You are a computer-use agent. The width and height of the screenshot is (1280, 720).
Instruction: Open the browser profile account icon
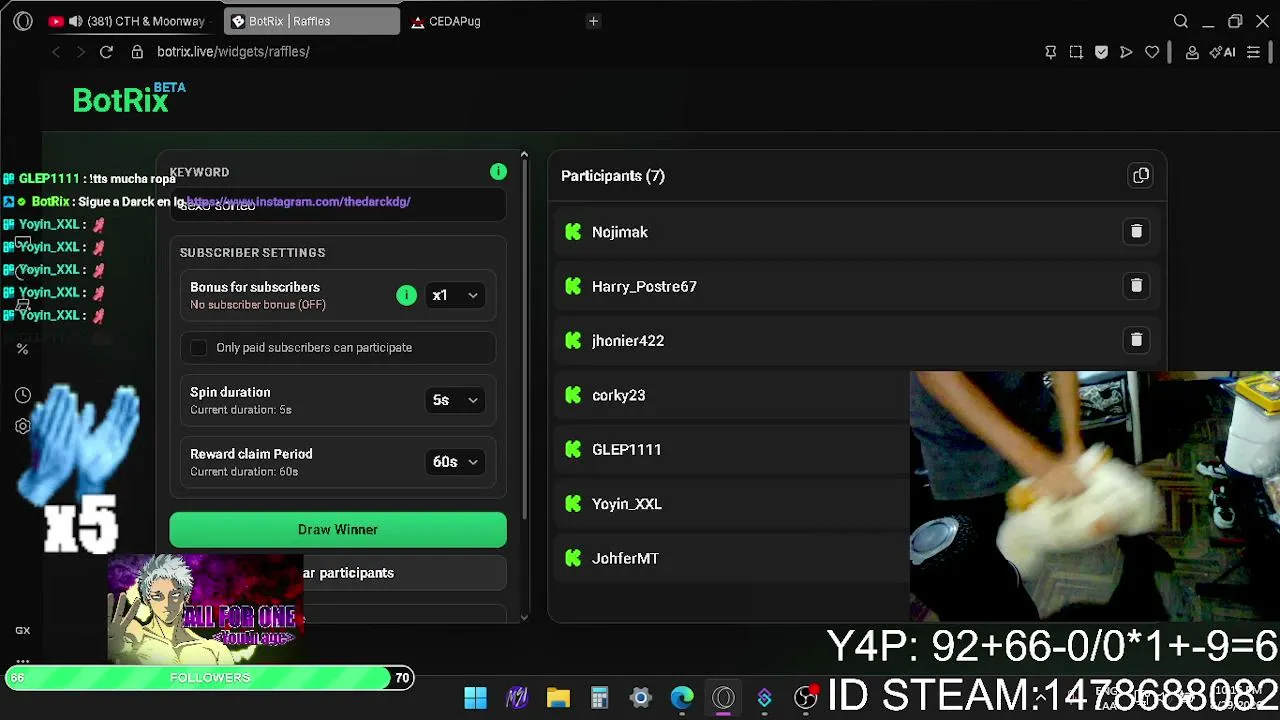(x=1192, y=52)
